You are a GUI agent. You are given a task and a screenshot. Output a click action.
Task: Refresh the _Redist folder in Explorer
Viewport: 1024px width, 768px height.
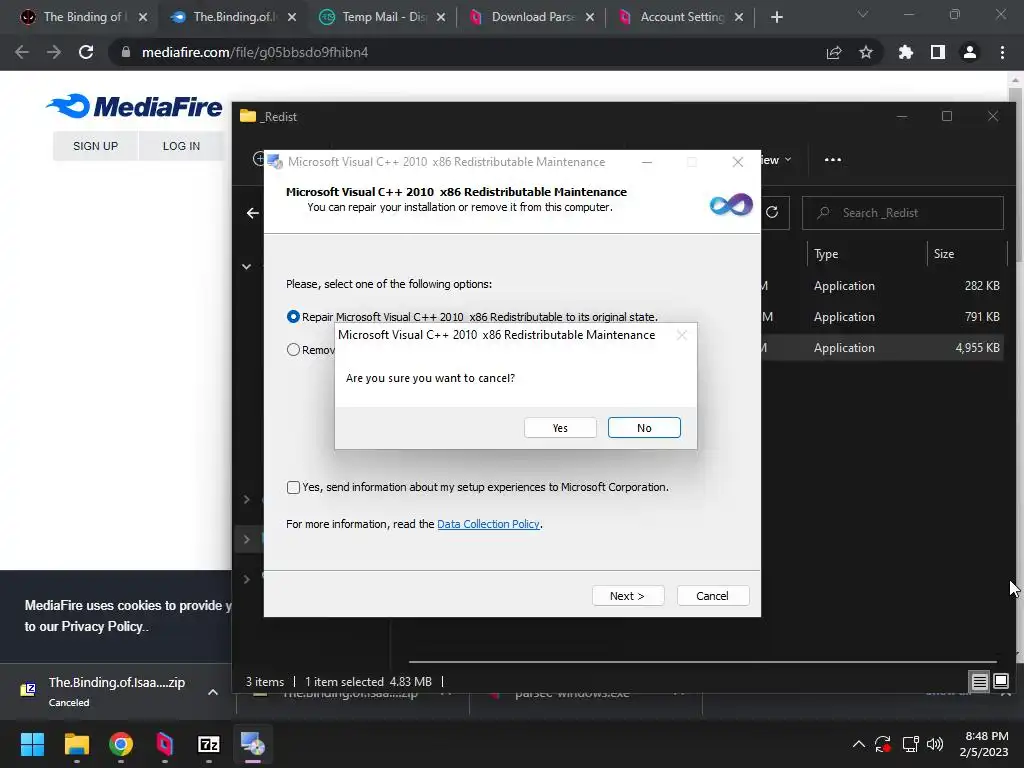772,213
